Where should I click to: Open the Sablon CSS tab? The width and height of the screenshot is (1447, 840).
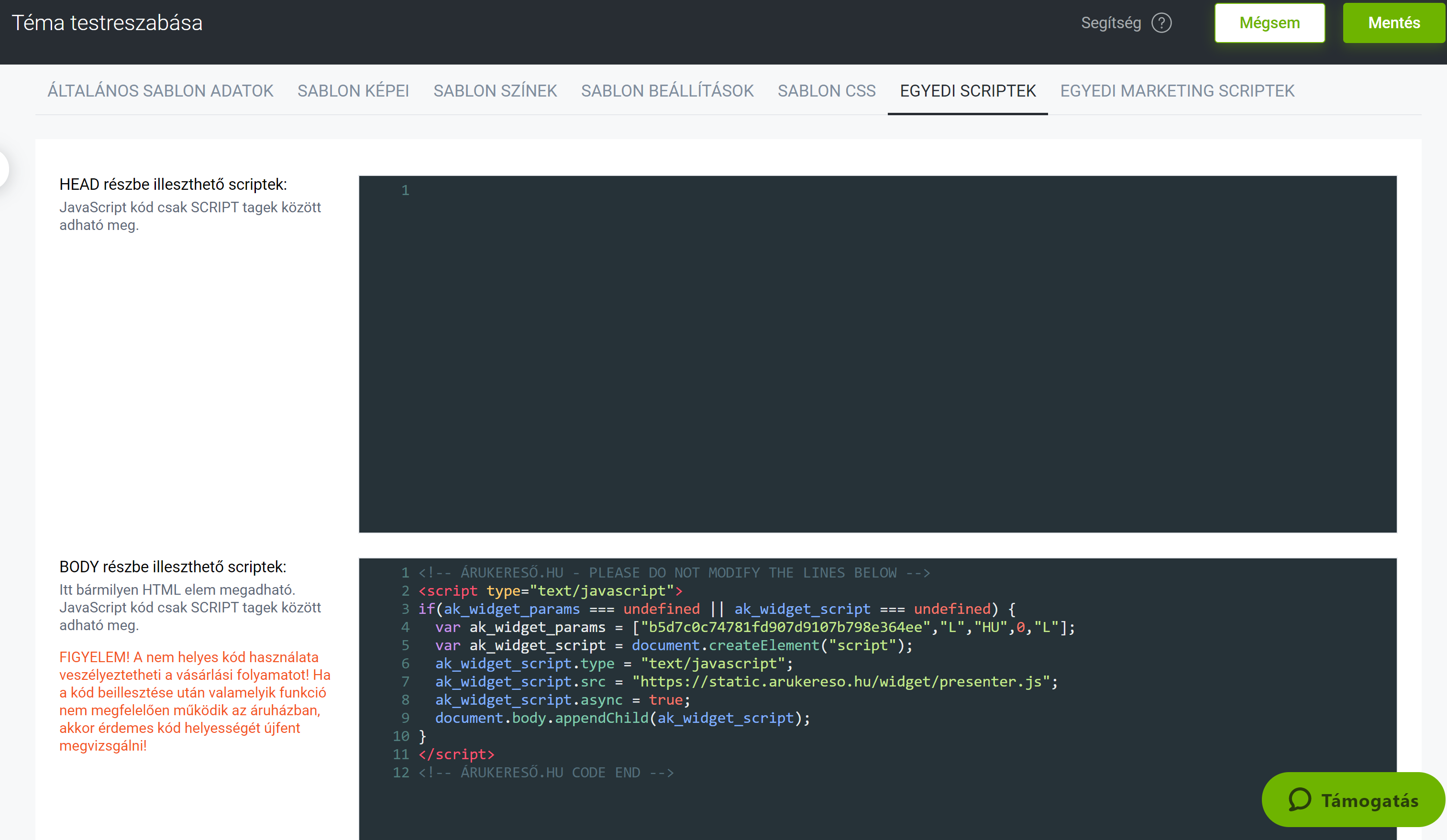[826, 91]
